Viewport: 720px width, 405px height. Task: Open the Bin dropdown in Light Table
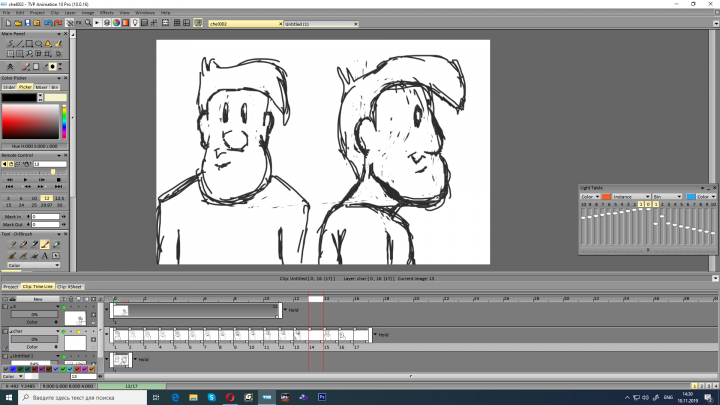(667, 197)
